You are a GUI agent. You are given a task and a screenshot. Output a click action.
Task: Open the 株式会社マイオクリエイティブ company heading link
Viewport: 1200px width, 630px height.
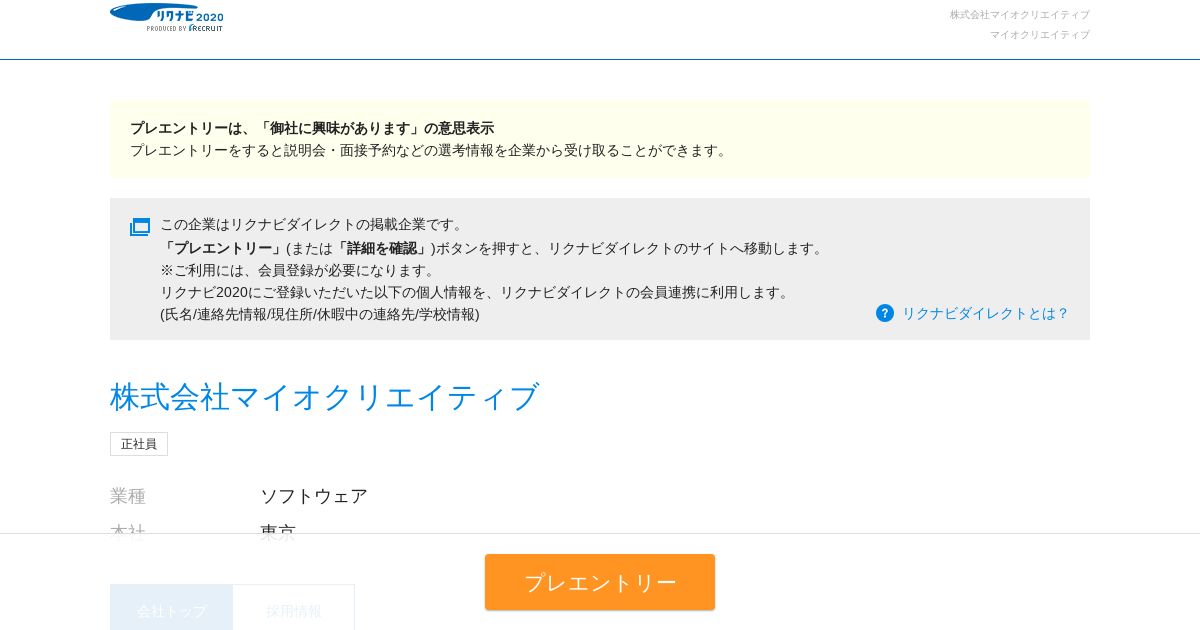coord(325,397)
